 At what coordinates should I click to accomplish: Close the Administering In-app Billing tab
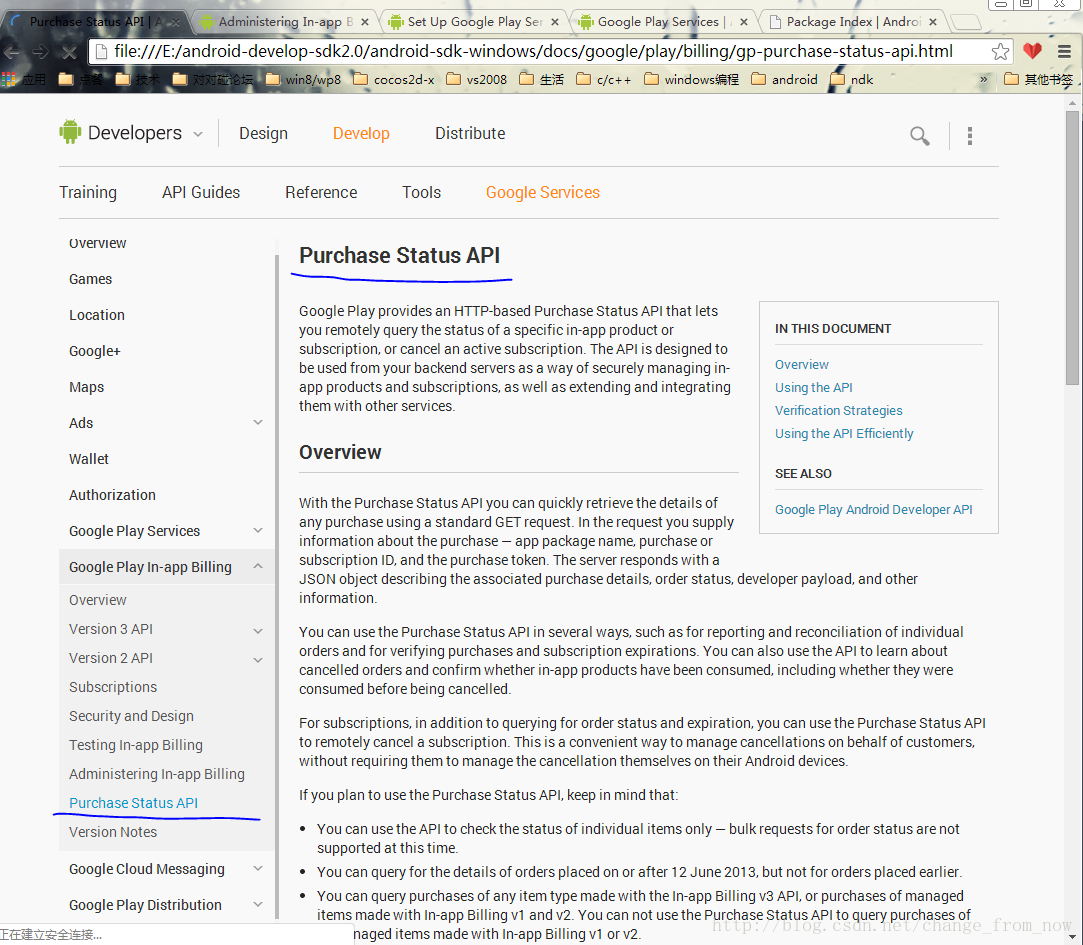point(365,22)
